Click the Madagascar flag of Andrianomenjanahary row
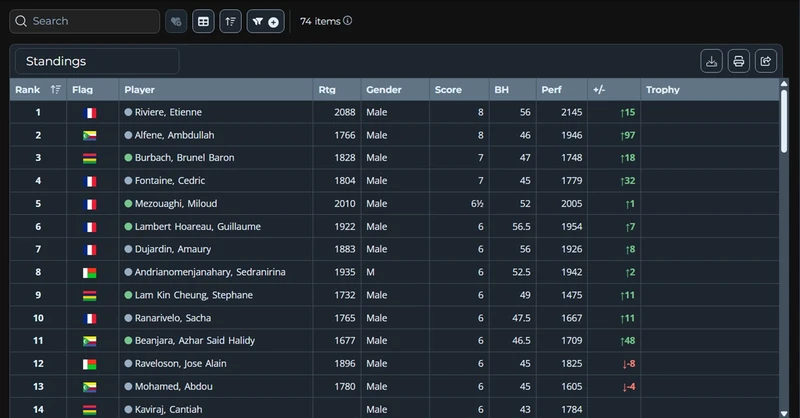 tap(90, 273)
